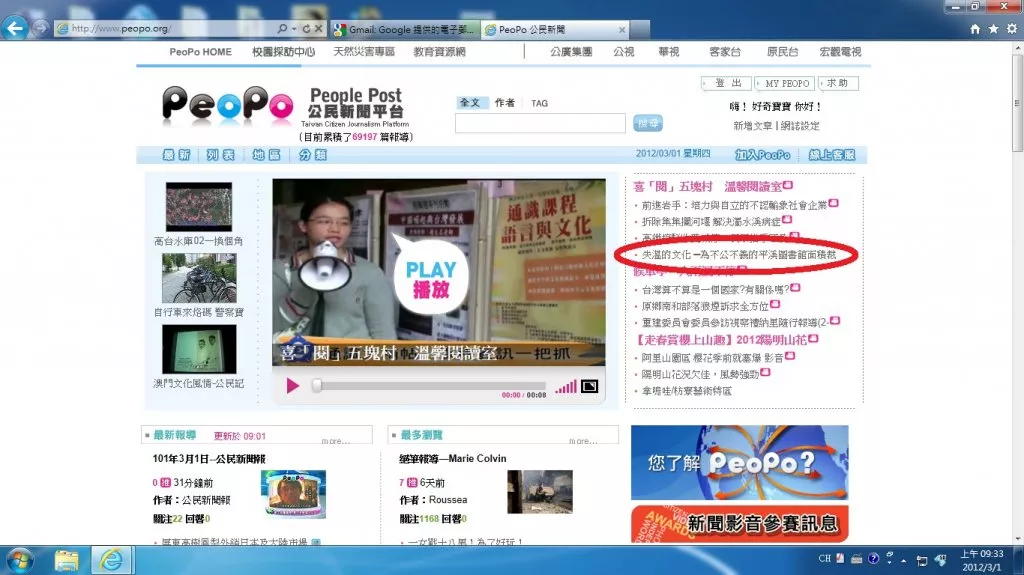This screenshot has width=1024, height=575.
Task: Focus the URL address bar field
Action: (170, 29)
